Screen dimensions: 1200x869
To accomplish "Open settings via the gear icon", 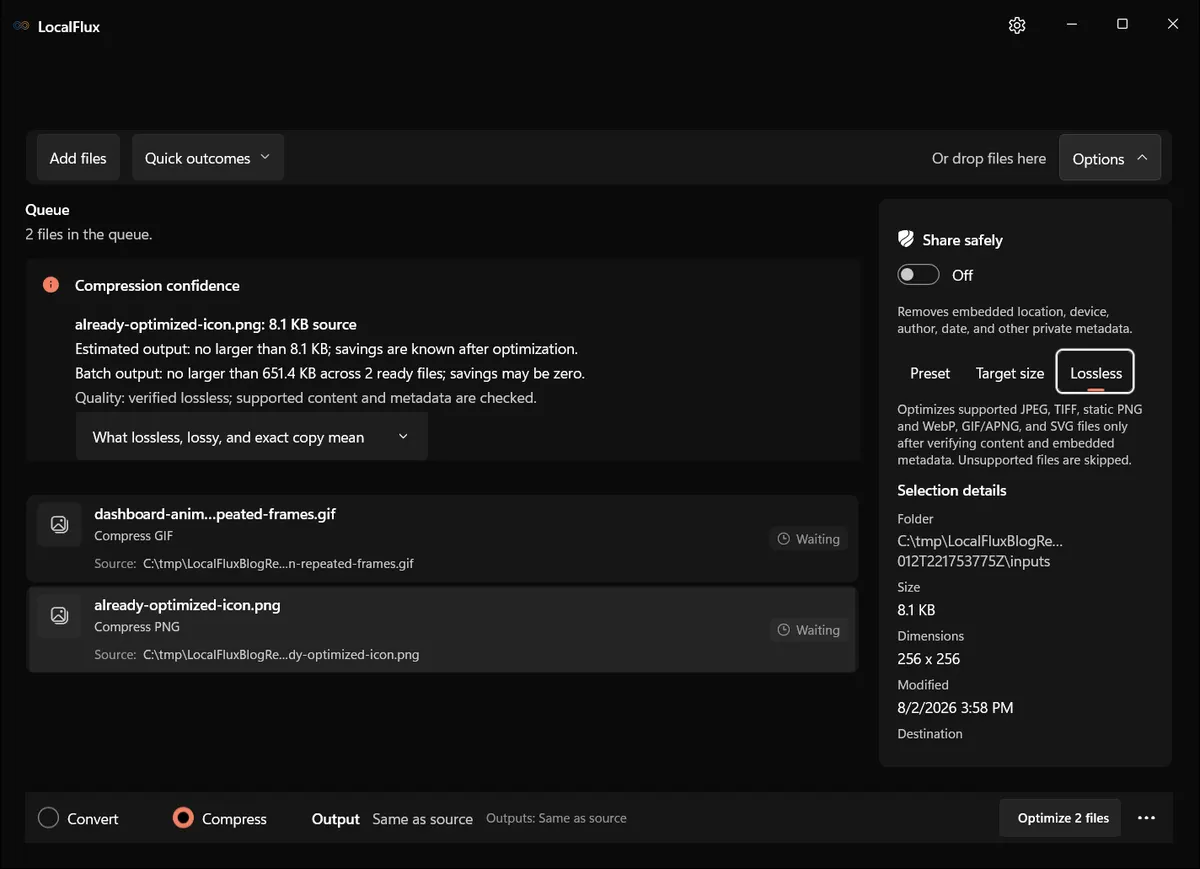I will click(1017, 25).
